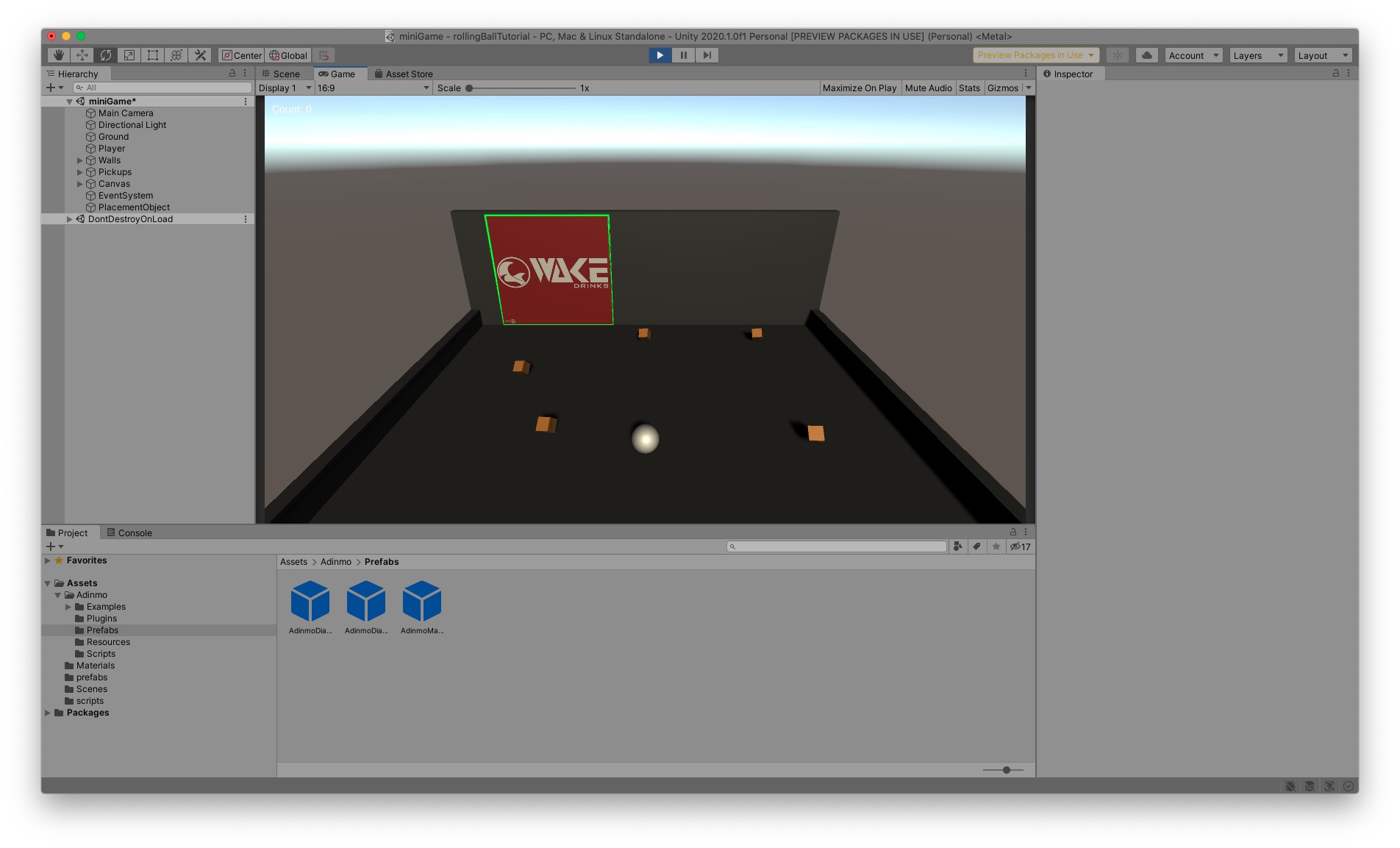
Task: Toggle Maximize On Play
Action: 860,88
